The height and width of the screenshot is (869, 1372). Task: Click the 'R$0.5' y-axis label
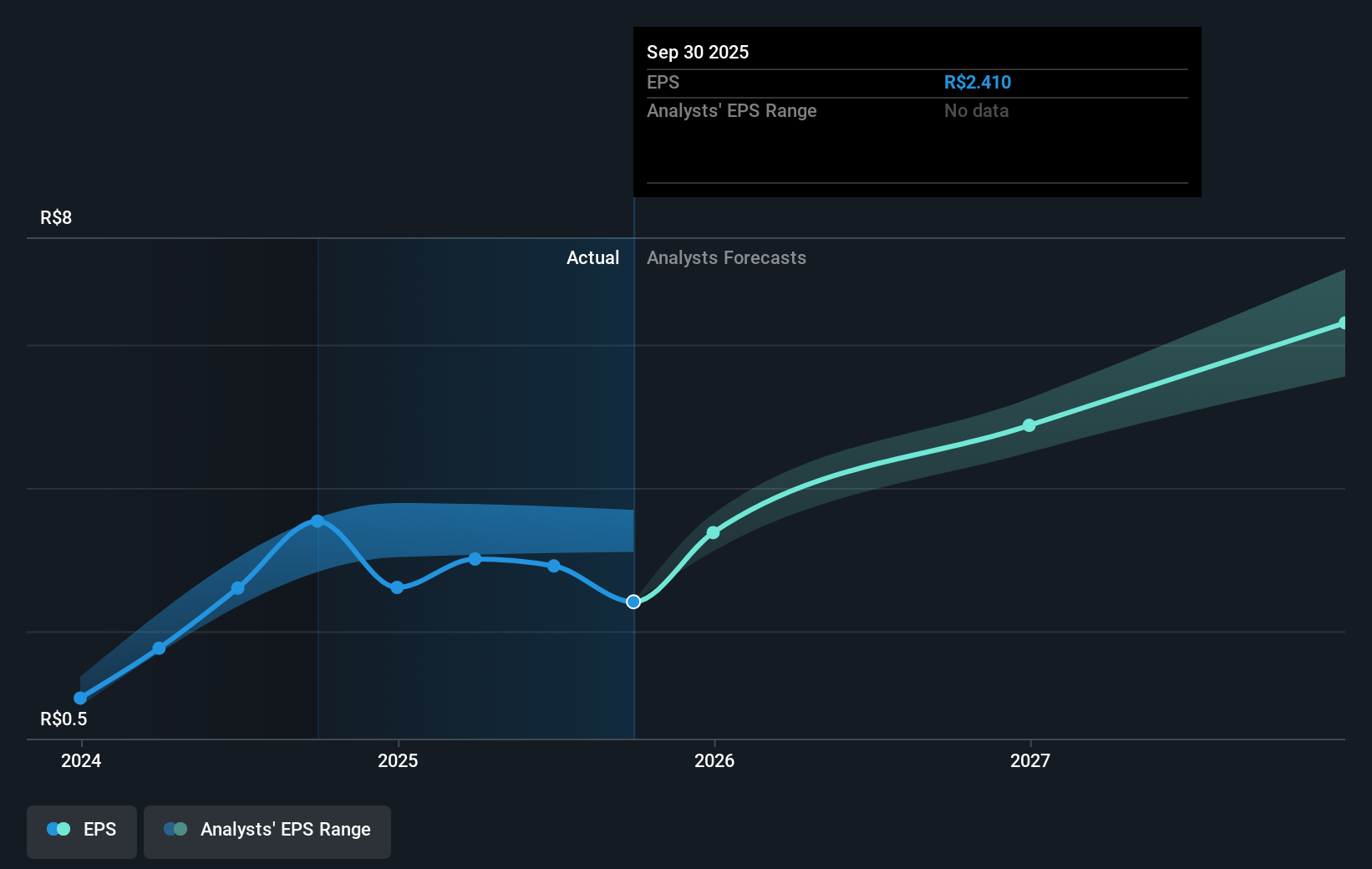point(64,719)
